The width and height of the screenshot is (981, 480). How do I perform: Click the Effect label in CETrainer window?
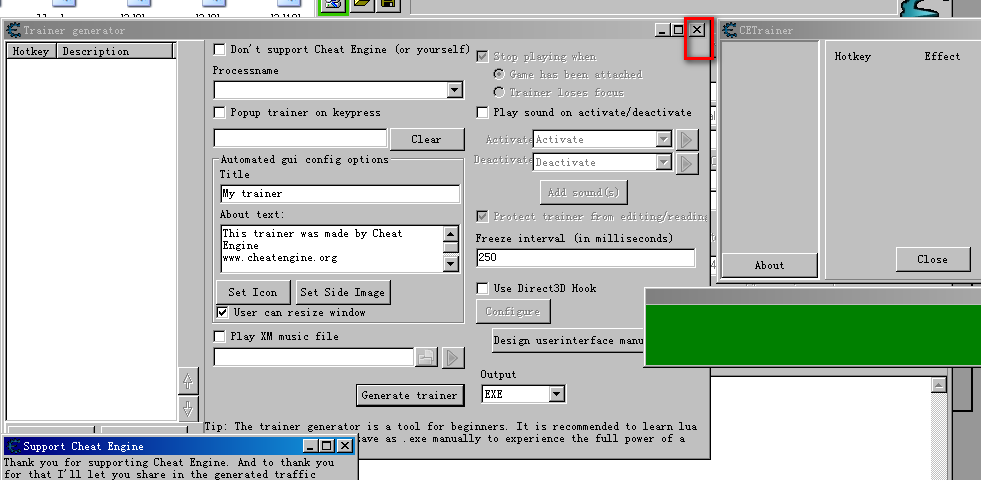pos(942,56)
